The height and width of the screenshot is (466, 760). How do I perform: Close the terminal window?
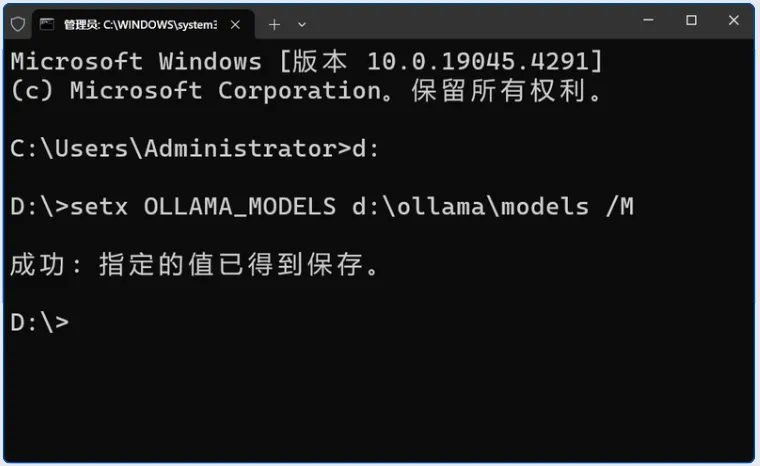[736, 21]
